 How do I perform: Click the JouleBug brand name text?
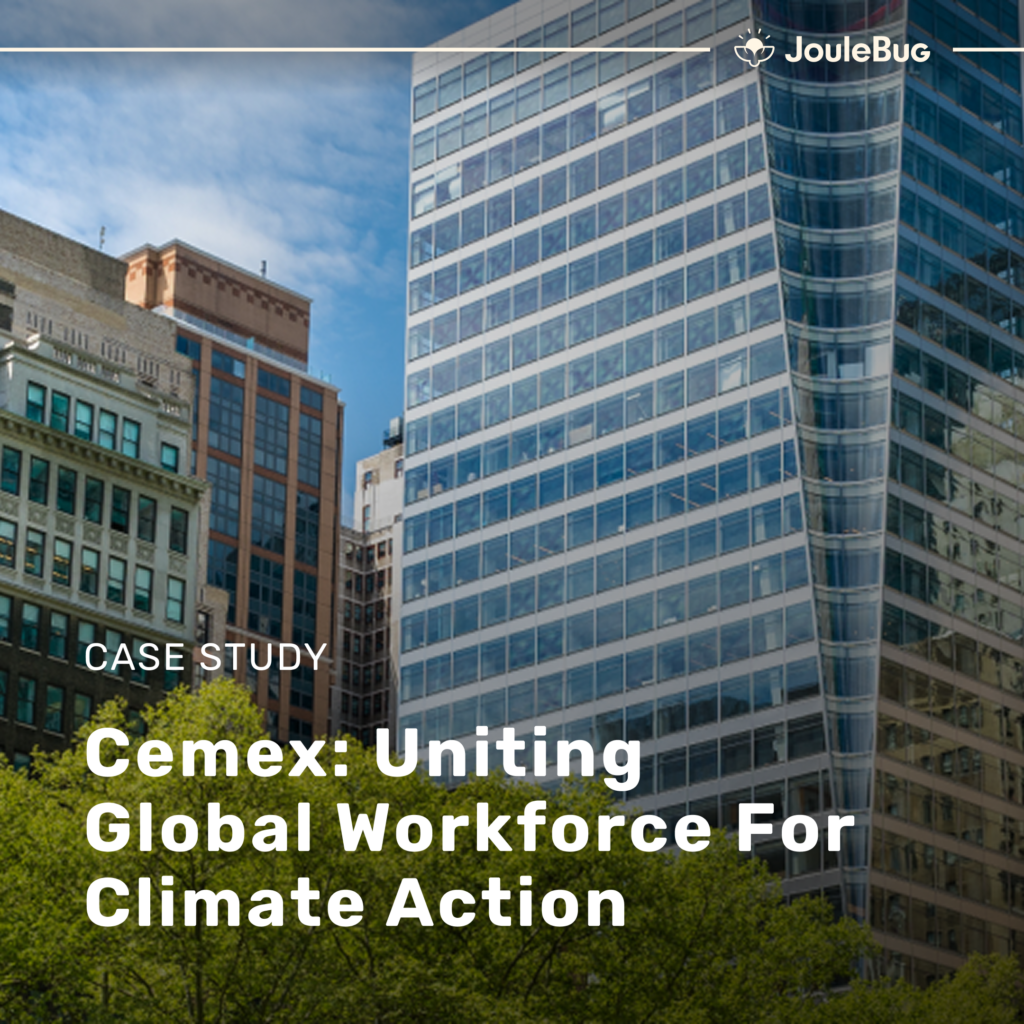pos(857,50)
